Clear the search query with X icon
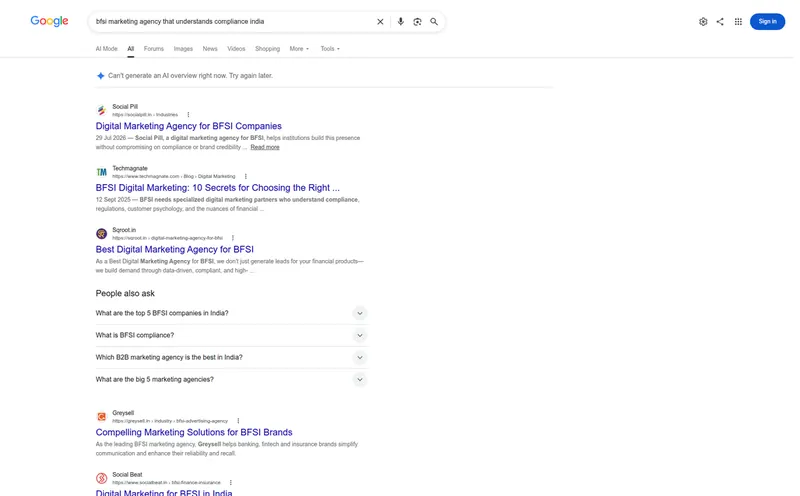Viewport: 800px width, 496px height. coord(380,21)
